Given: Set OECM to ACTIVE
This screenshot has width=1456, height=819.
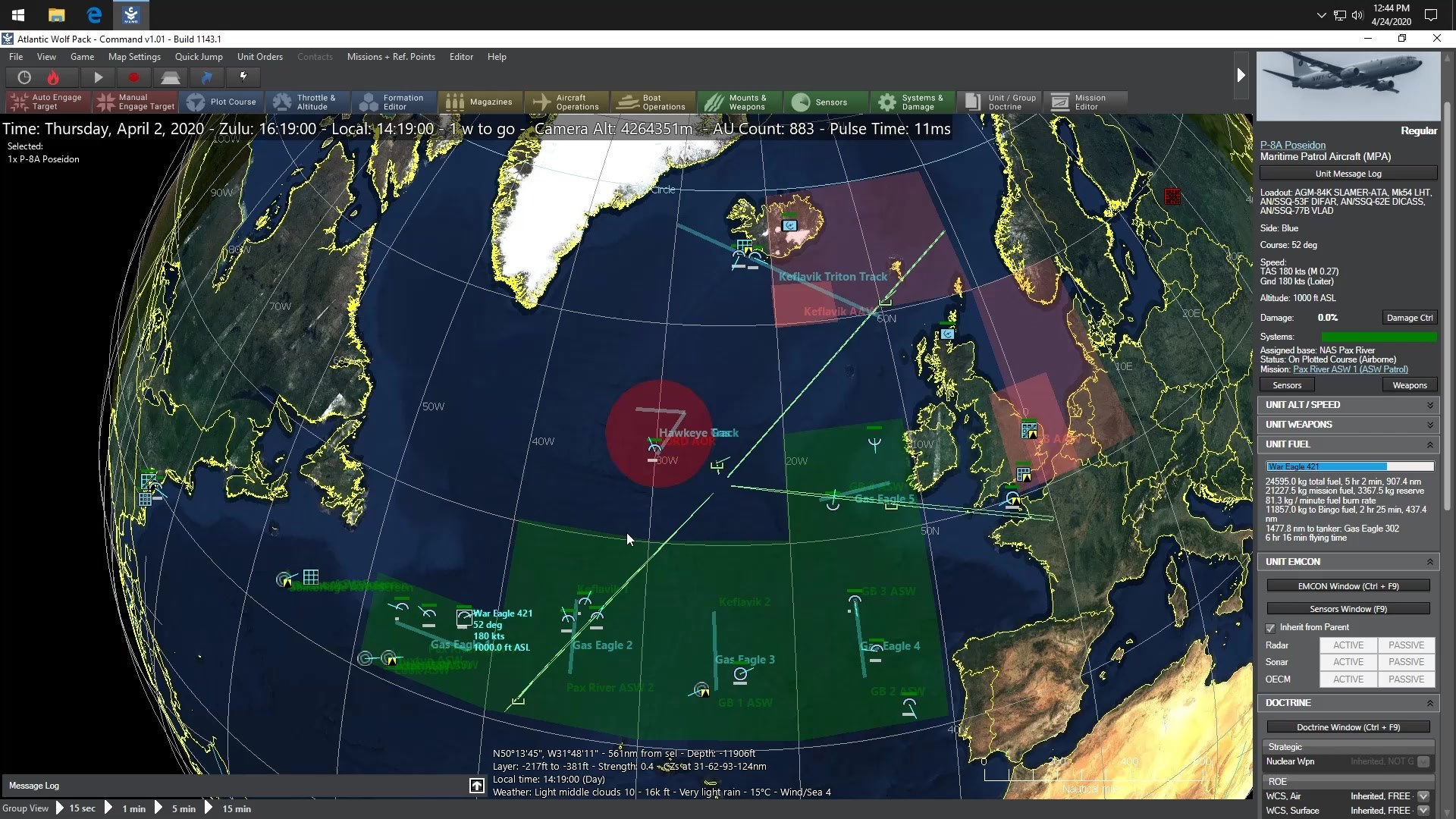Looking at the screenshot, I should [x=1348, y=679].
